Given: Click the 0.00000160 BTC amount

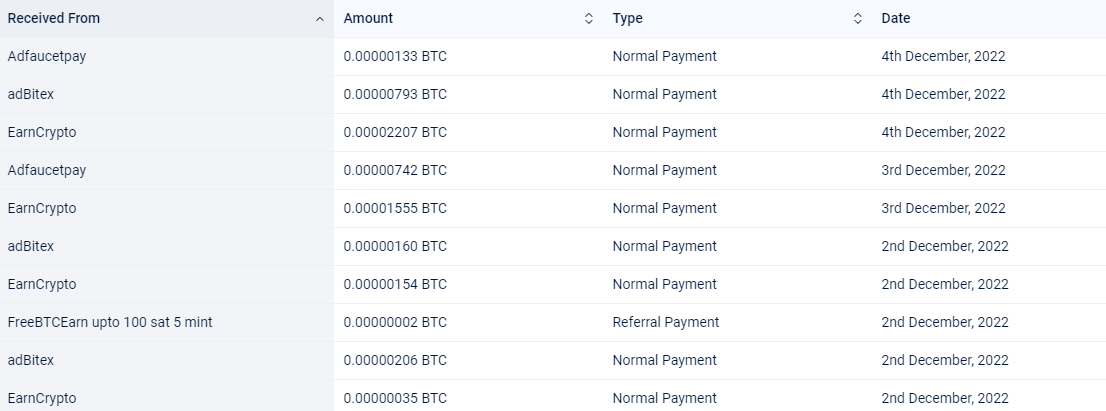Looking at the screenshot, I should point(395,246).
